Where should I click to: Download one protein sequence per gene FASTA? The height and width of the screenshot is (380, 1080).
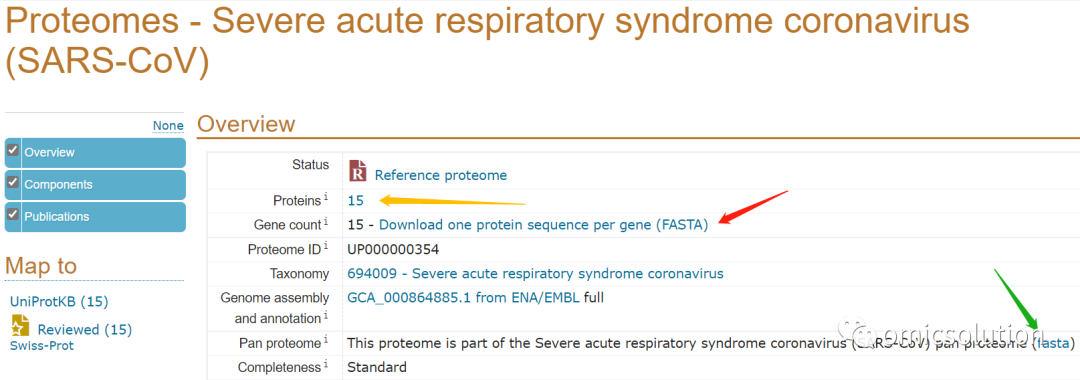(x=543, y=224)
